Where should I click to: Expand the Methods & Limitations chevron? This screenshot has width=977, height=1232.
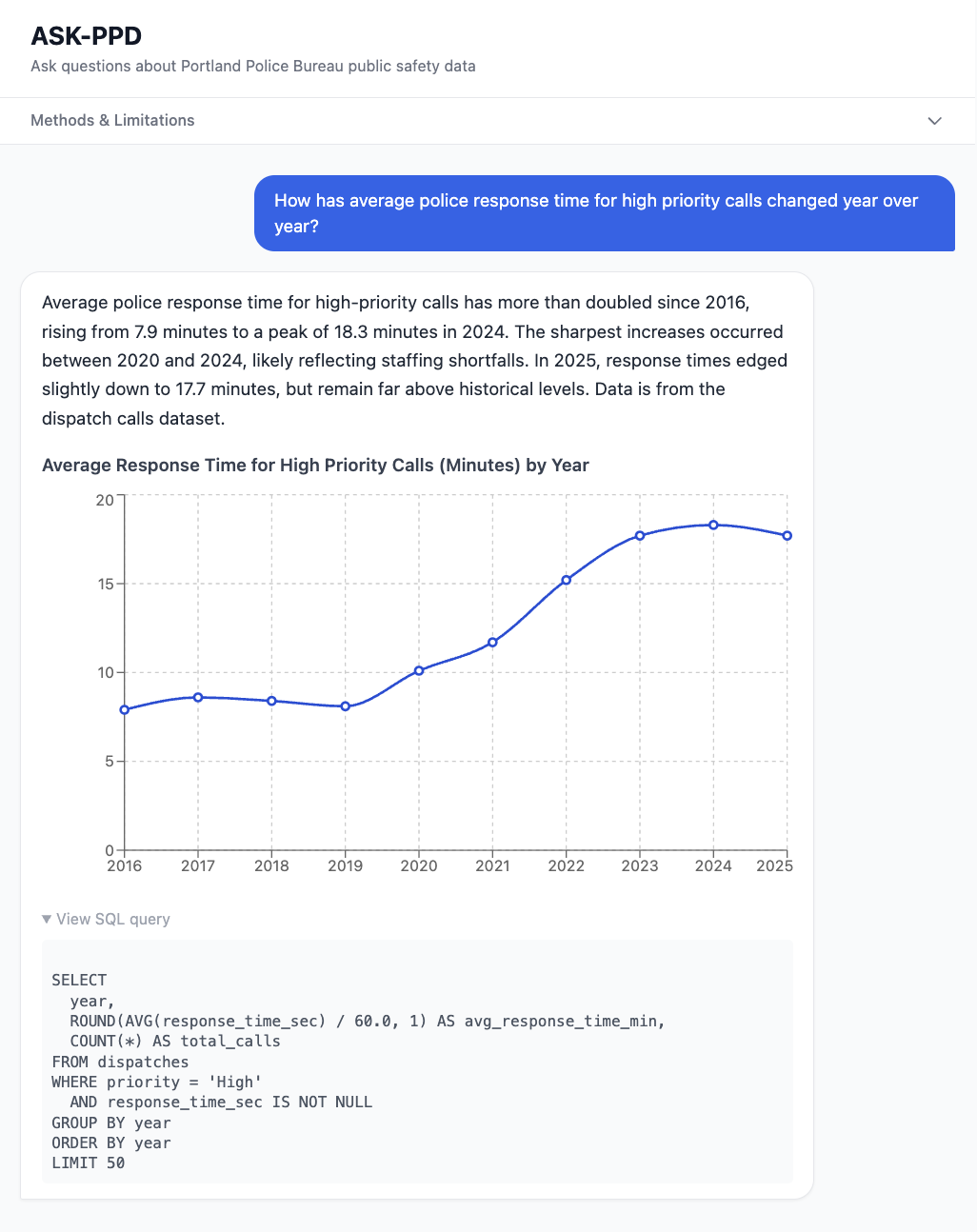[x=934, y=121]
